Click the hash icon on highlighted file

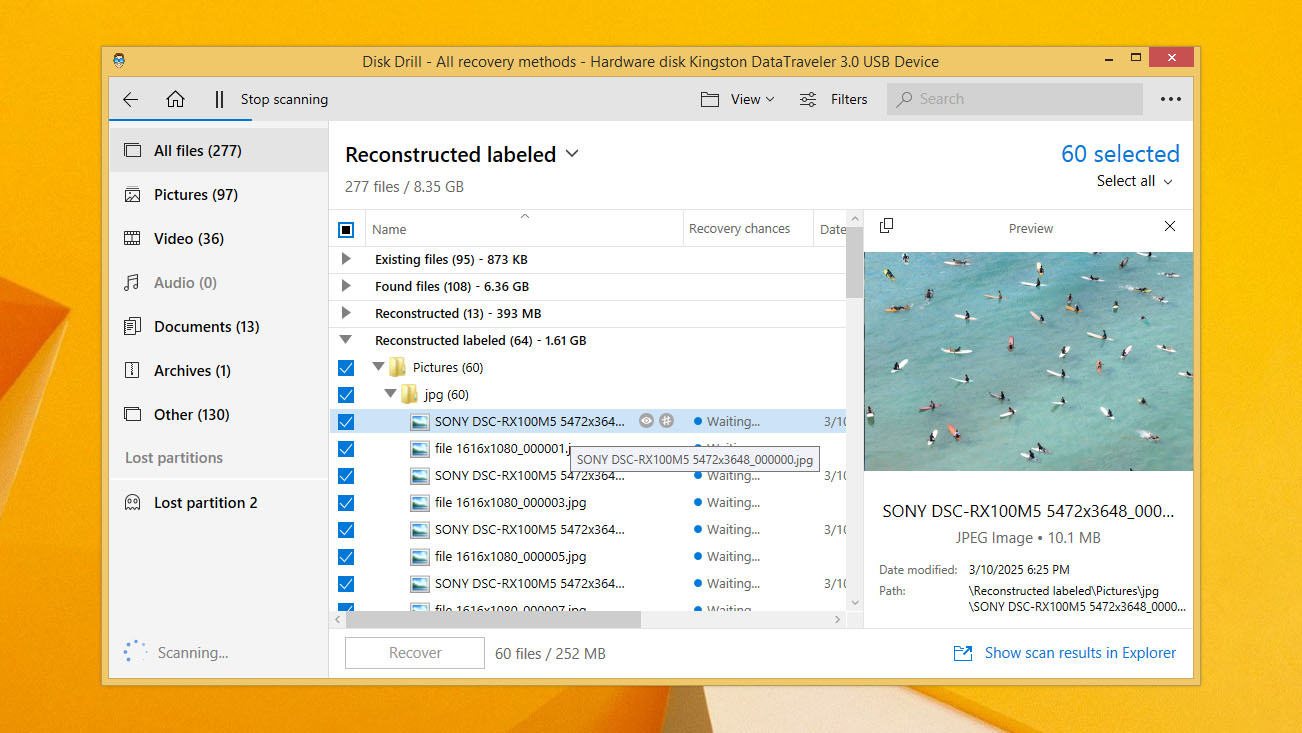(667, 421)
